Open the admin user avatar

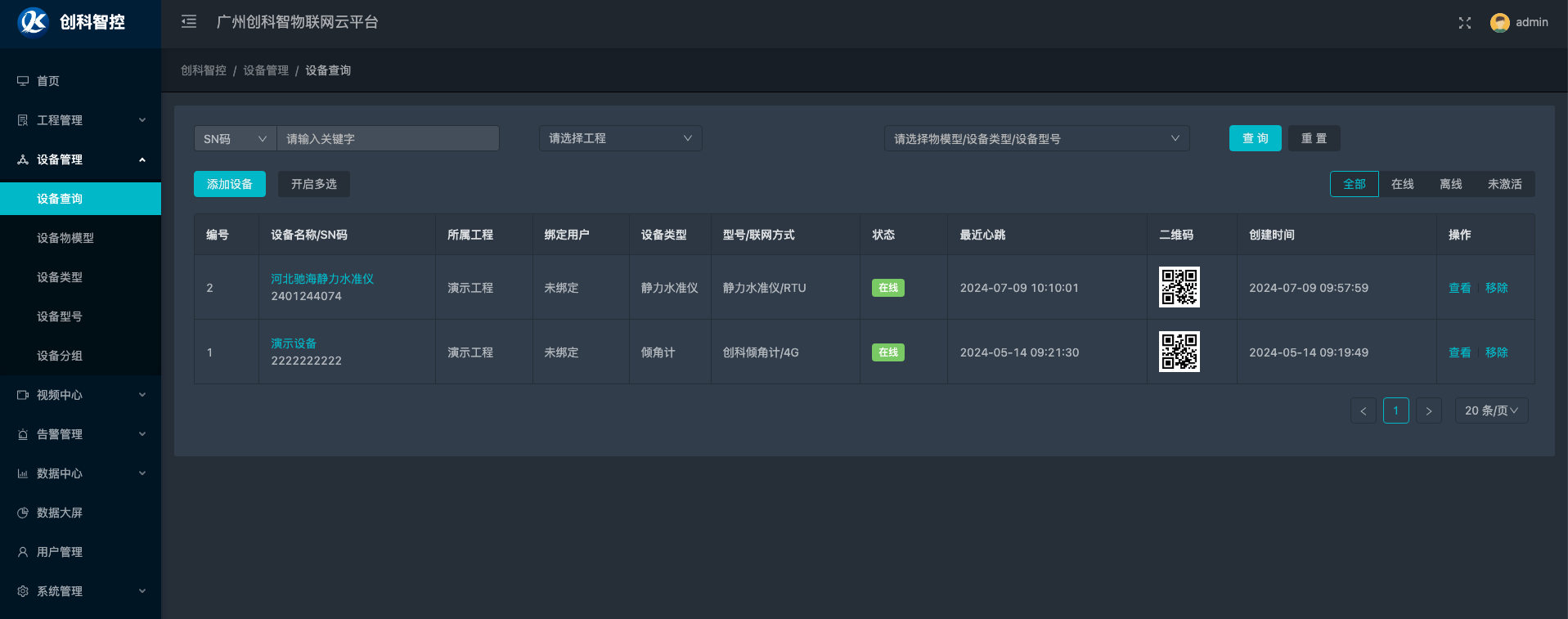click(1499, 23)
